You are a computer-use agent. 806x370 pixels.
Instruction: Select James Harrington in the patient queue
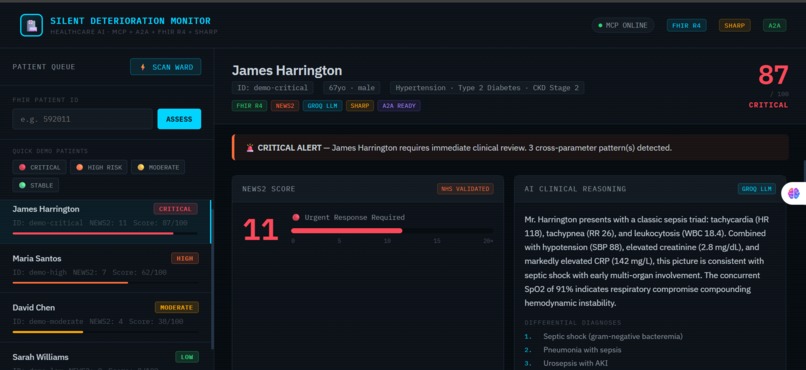(x=105, y=221)
